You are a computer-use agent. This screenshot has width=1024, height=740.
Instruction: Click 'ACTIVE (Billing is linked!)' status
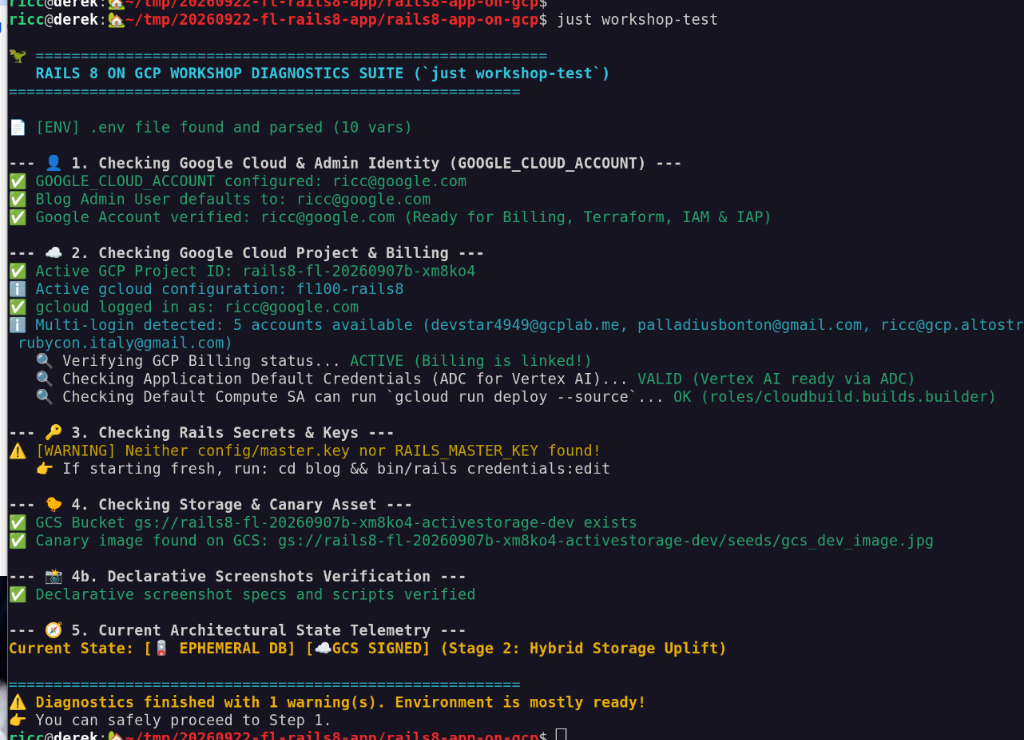[470, 361]
